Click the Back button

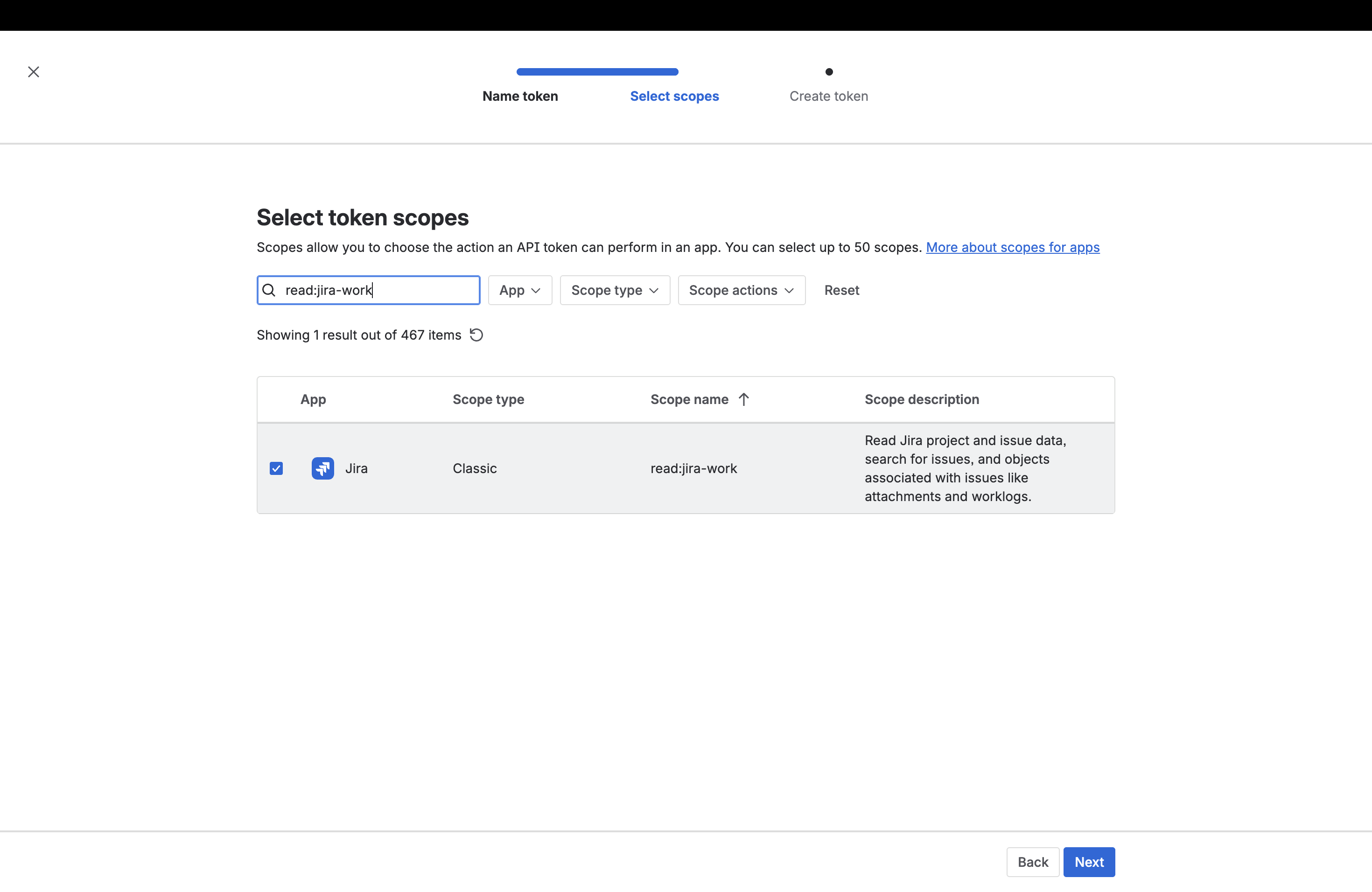click(1032, 862)
